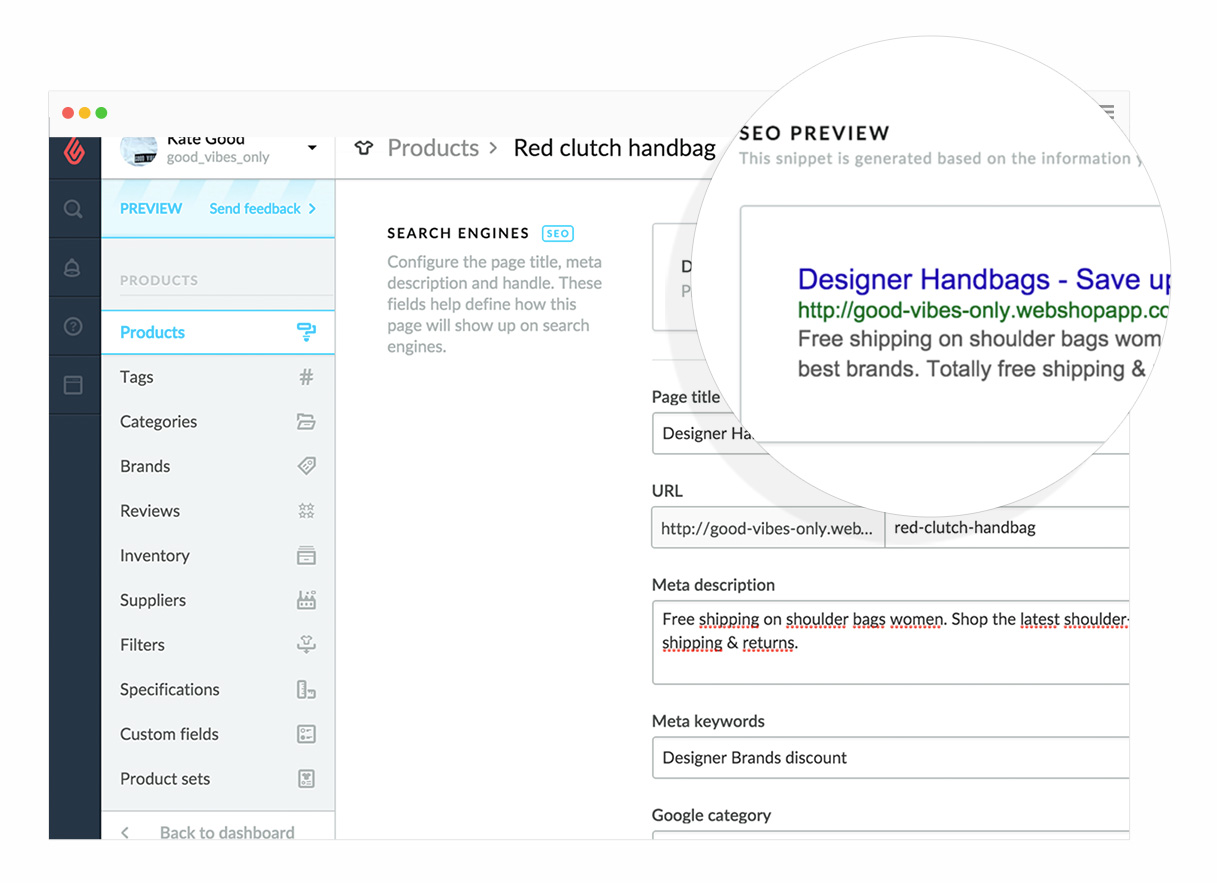Click the Products breadcrumb link
The image size is (1217, 883).
tap(433, 148)
